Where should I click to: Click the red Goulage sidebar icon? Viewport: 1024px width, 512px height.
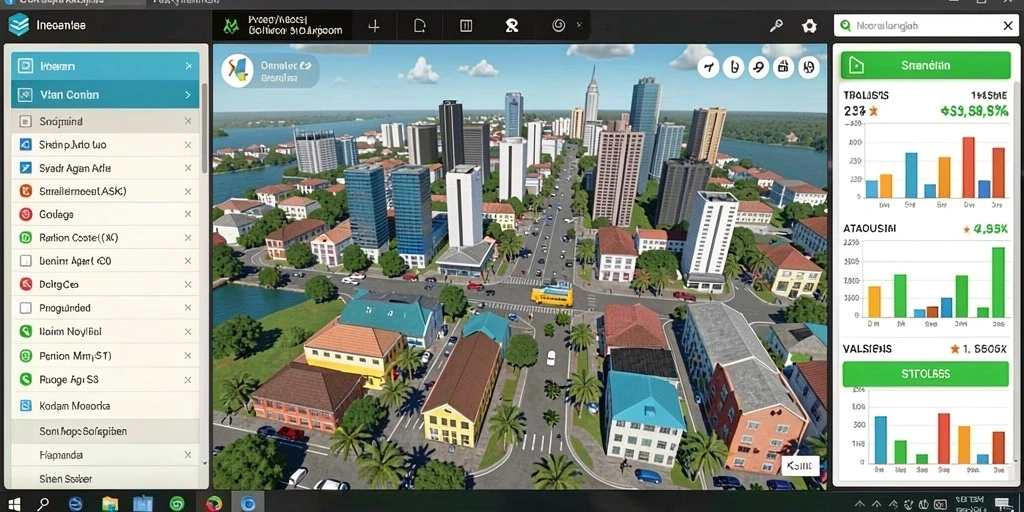pyautogui.click(x=25, y=214)
